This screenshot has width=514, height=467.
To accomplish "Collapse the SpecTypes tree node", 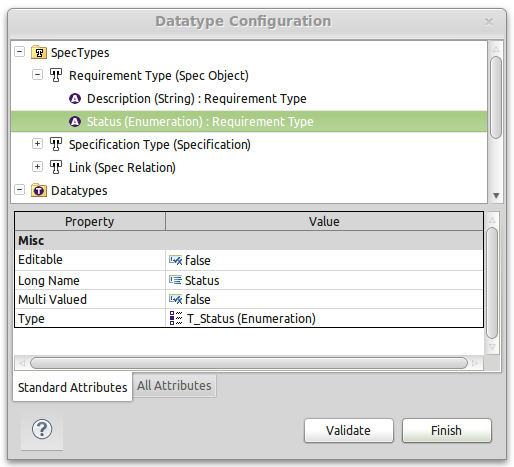I will tap(20, 52).
